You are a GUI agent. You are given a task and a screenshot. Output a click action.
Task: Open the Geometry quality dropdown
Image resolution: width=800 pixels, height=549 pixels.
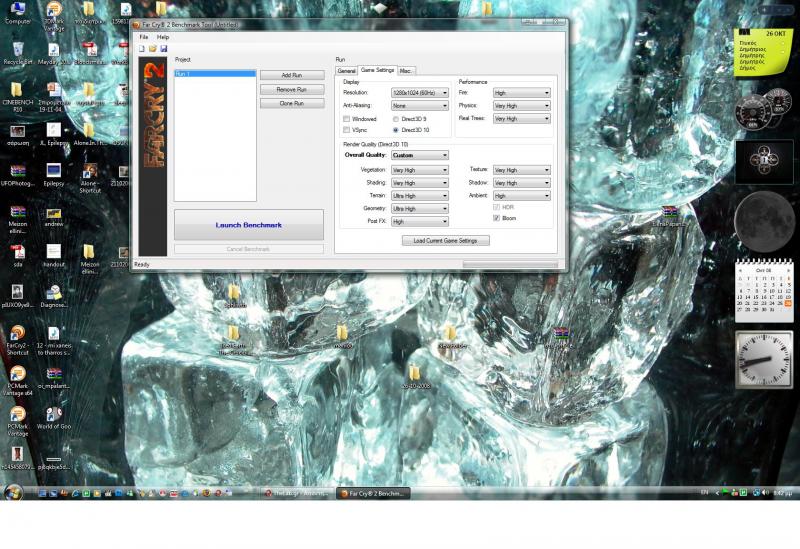point(419,209)
